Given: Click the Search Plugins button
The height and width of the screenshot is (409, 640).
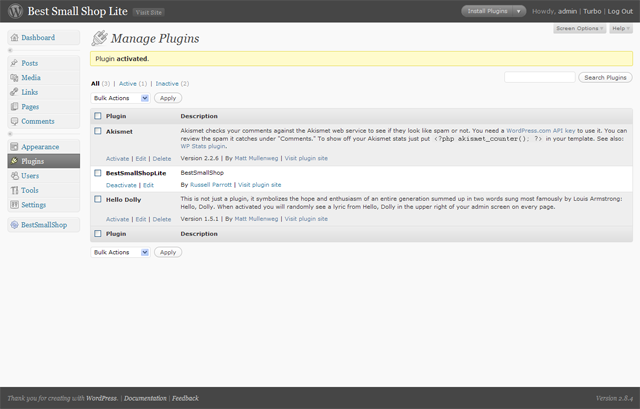Looking at the screenshot, I should tap(605, 77).
